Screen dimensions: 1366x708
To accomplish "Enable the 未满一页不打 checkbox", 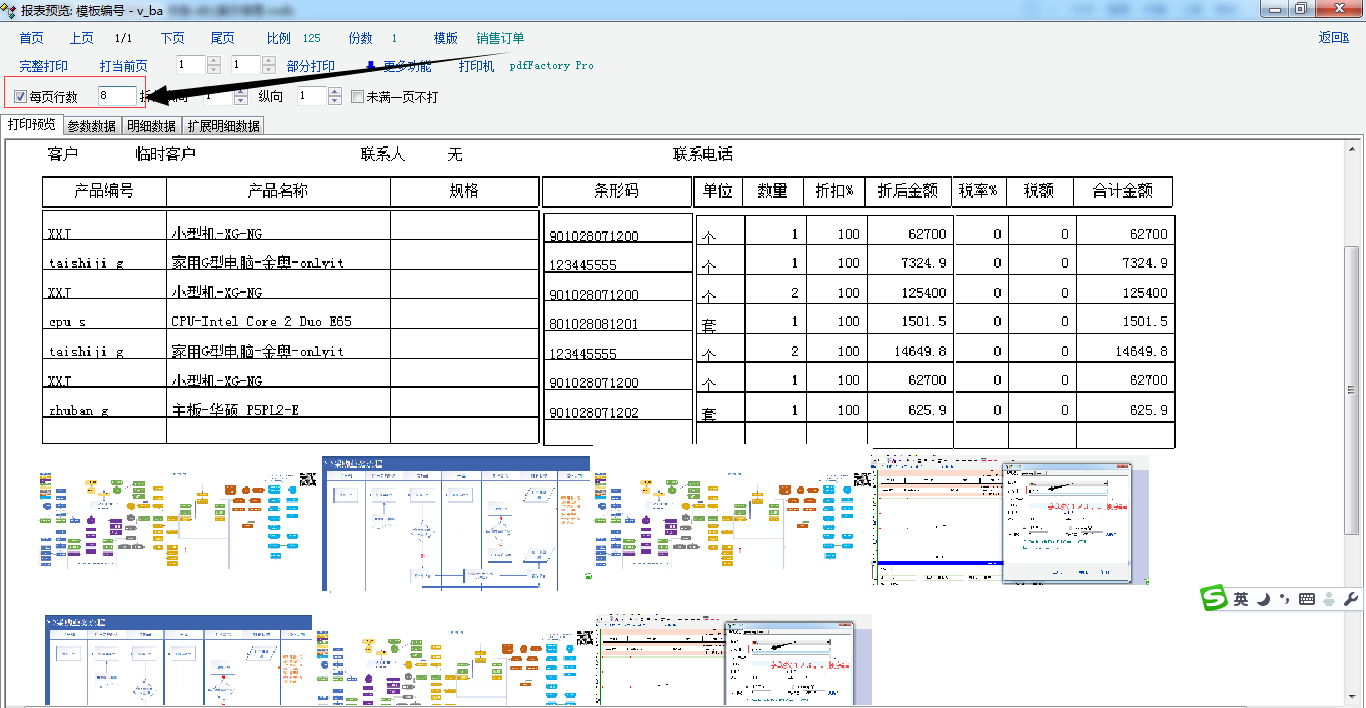I will click(358, 97).
